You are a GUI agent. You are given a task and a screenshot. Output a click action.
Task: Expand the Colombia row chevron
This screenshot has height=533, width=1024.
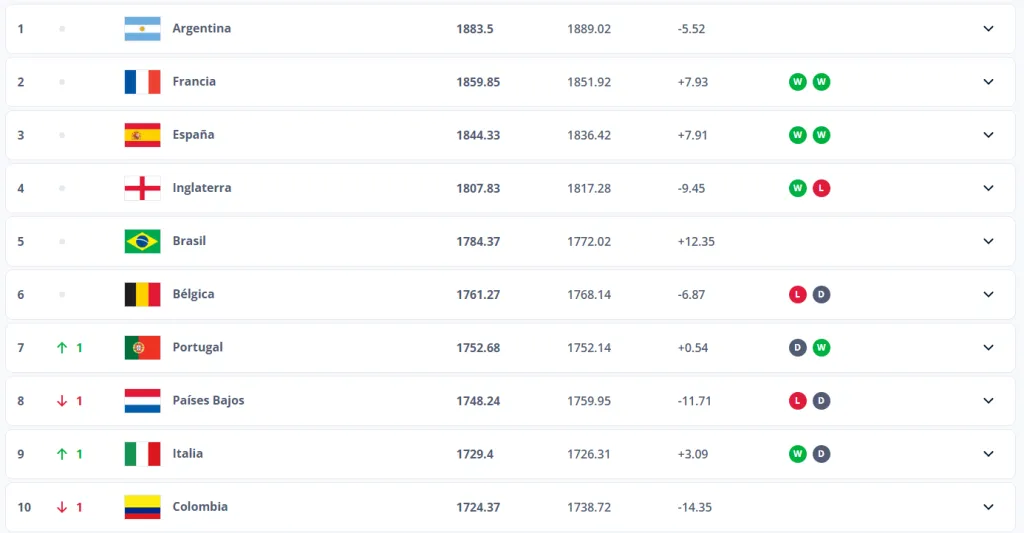click(988, 507)
